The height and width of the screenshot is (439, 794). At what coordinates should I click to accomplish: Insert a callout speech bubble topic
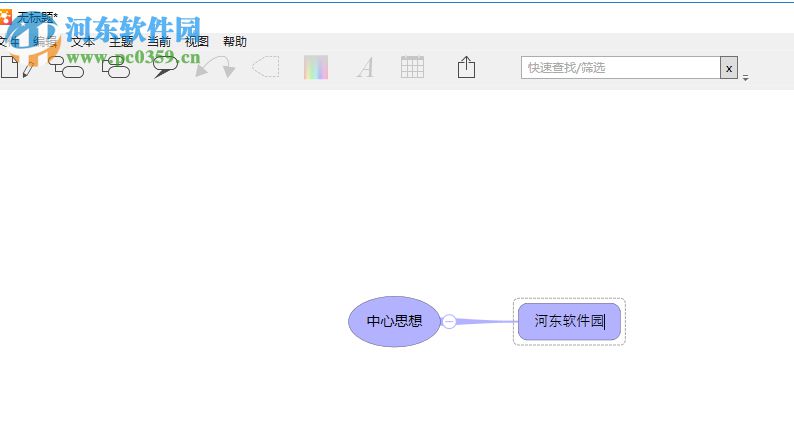(x=165, y=67)
